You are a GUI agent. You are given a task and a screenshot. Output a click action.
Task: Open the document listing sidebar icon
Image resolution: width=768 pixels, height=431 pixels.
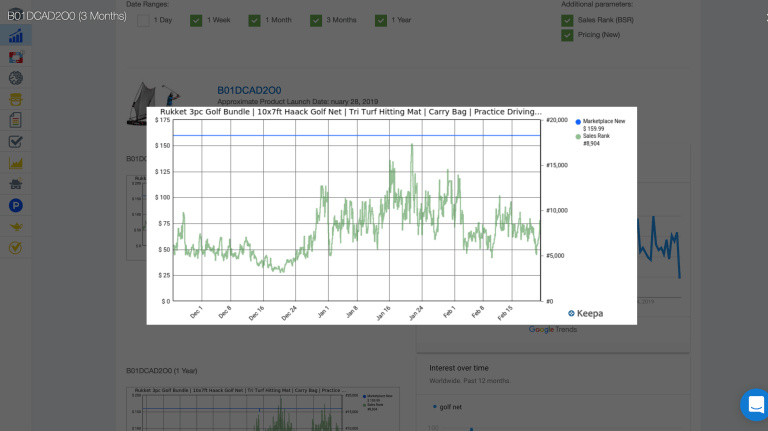click(x=16, y=120)
